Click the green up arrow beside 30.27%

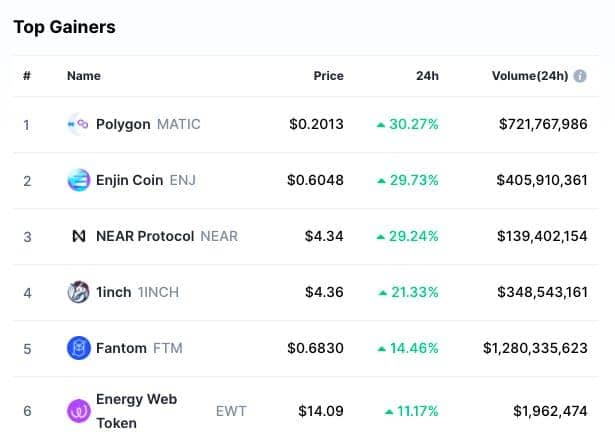380,125
